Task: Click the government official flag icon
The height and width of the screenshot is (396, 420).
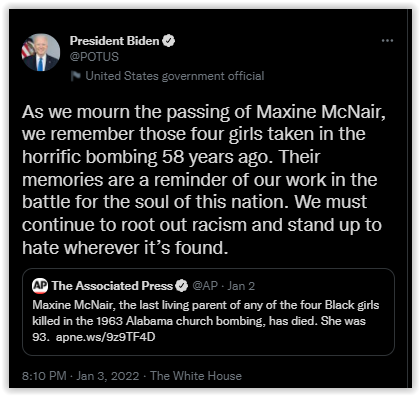Action: (76, 76)
